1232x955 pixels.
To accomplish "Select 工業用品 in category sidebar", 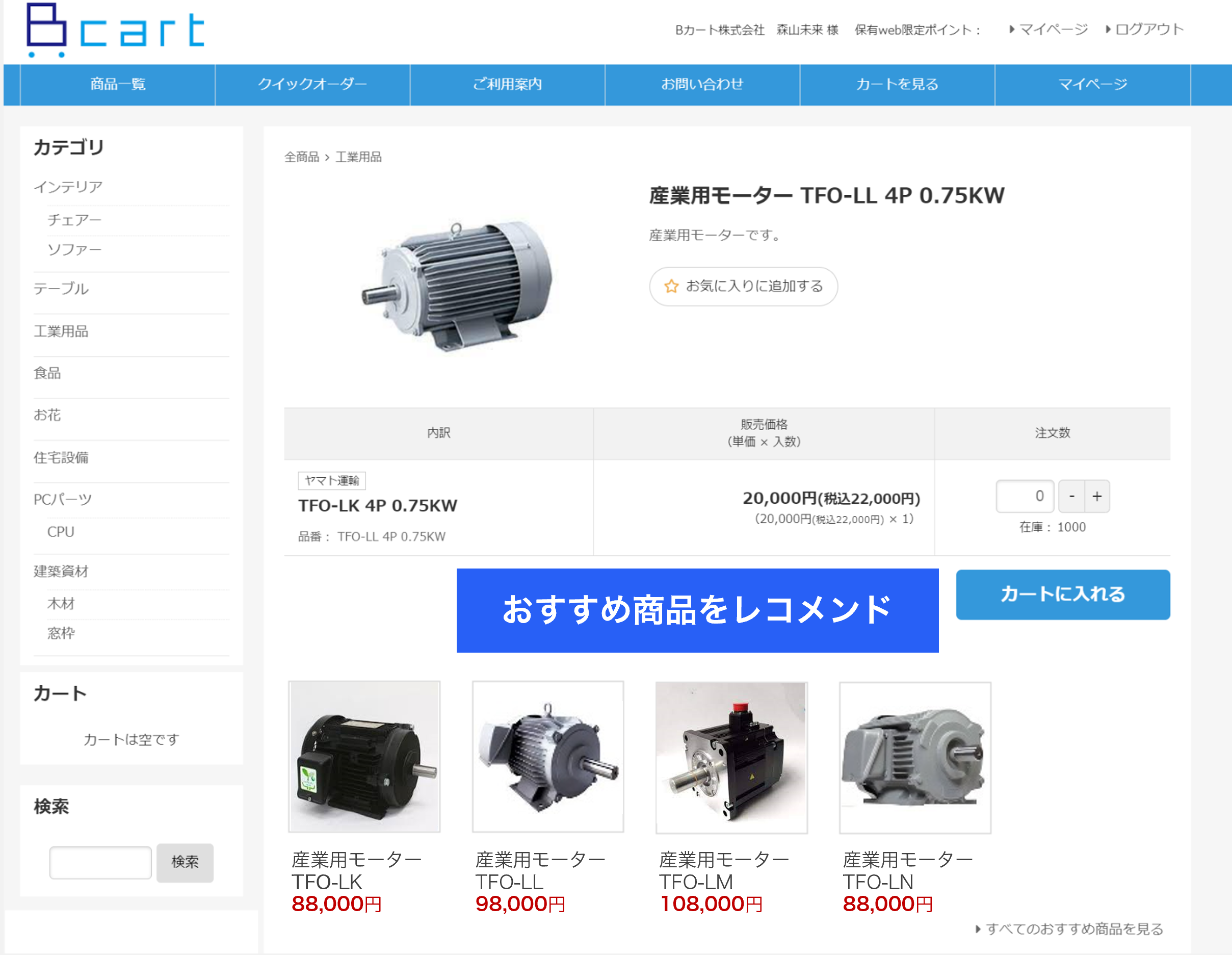I will tap(61, 331).
